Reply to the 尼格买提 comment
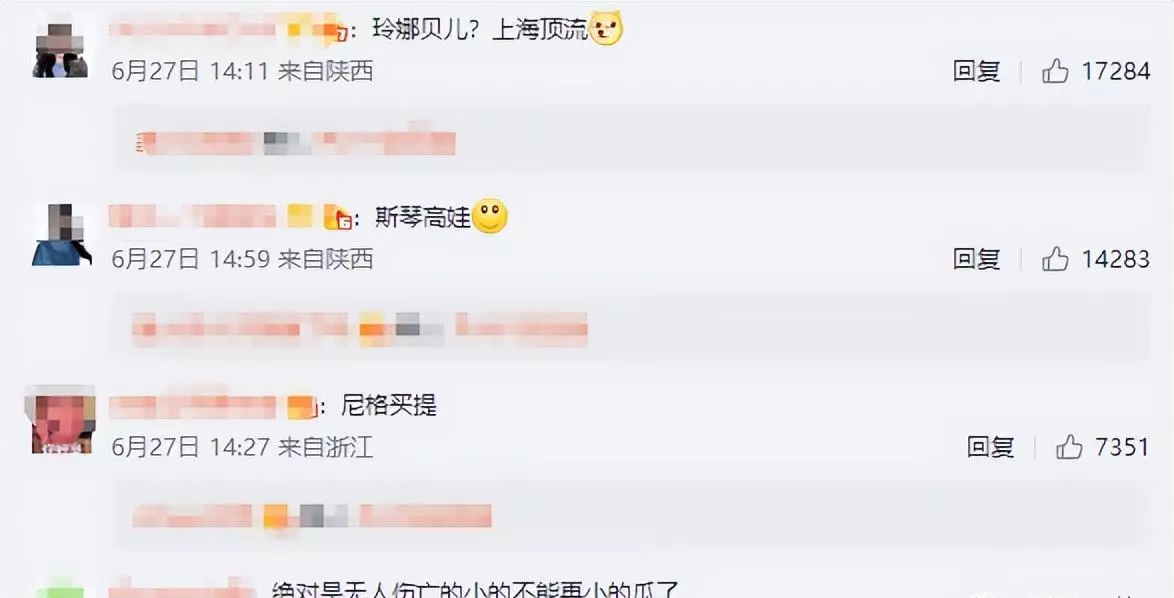The width and height of the screenshot is (1174, 598). click(x=991, y=448)
